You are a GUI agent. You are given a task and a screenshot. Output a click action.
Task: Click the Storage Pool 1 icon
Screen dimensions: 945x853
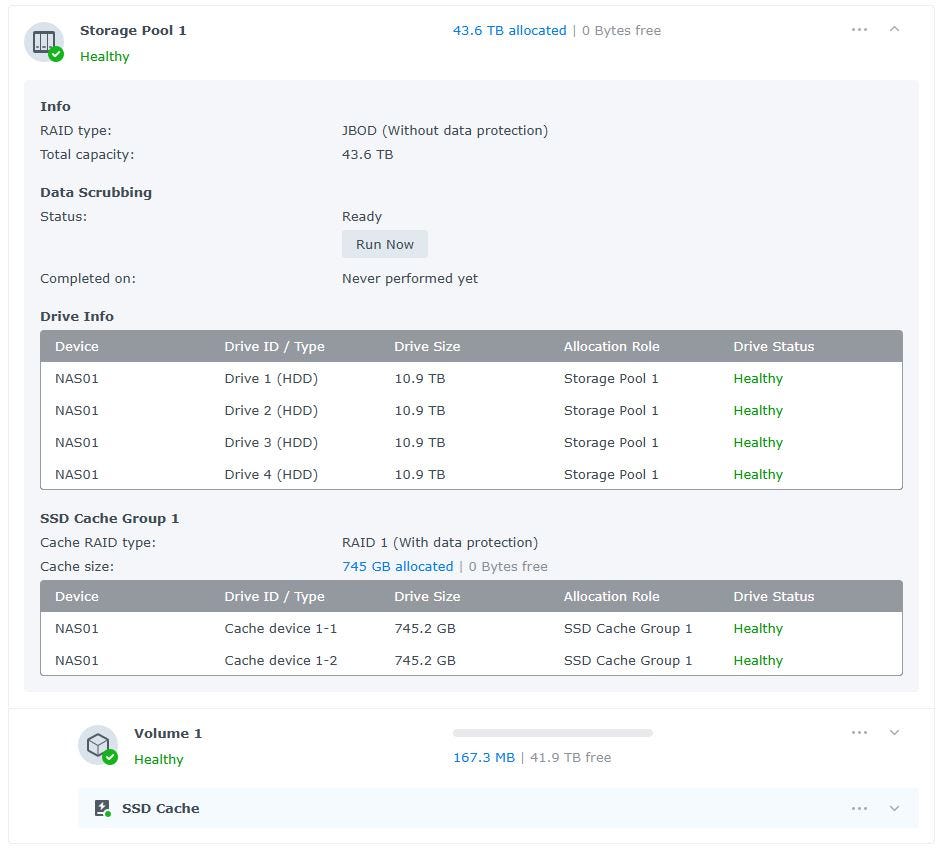[43, 42]
